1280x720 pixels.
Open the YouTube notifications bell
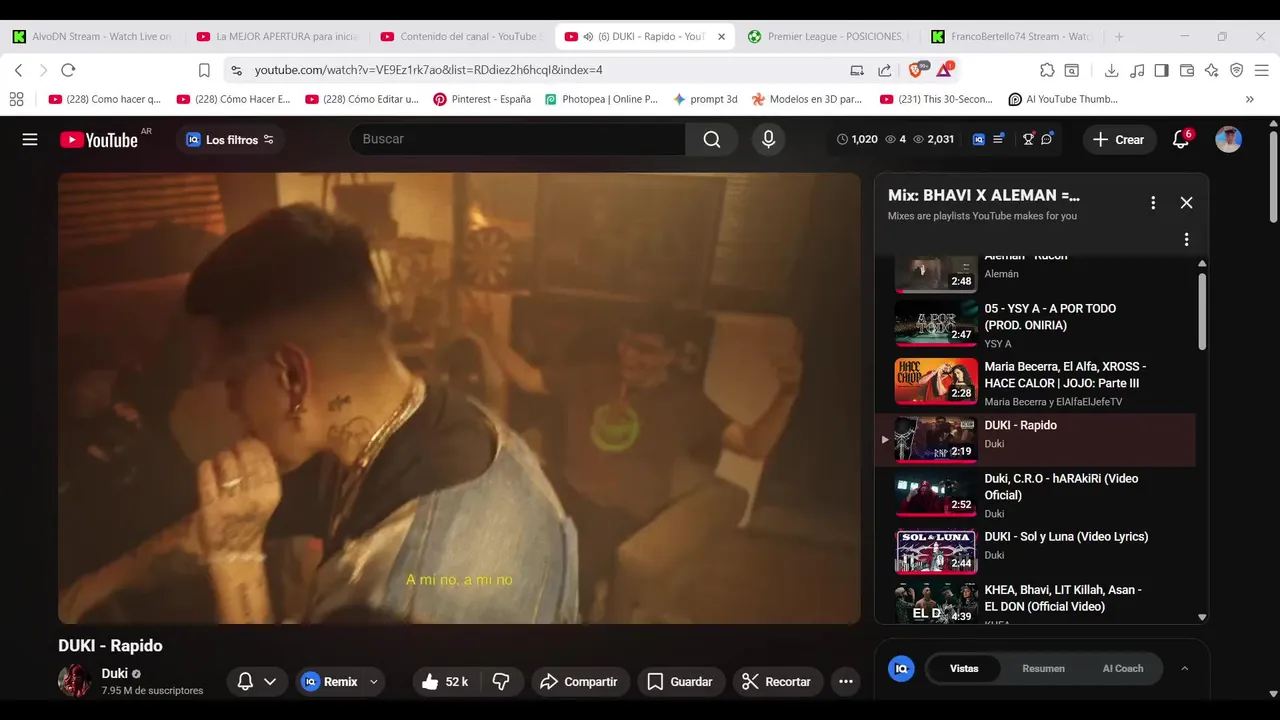click(1181, 140)
